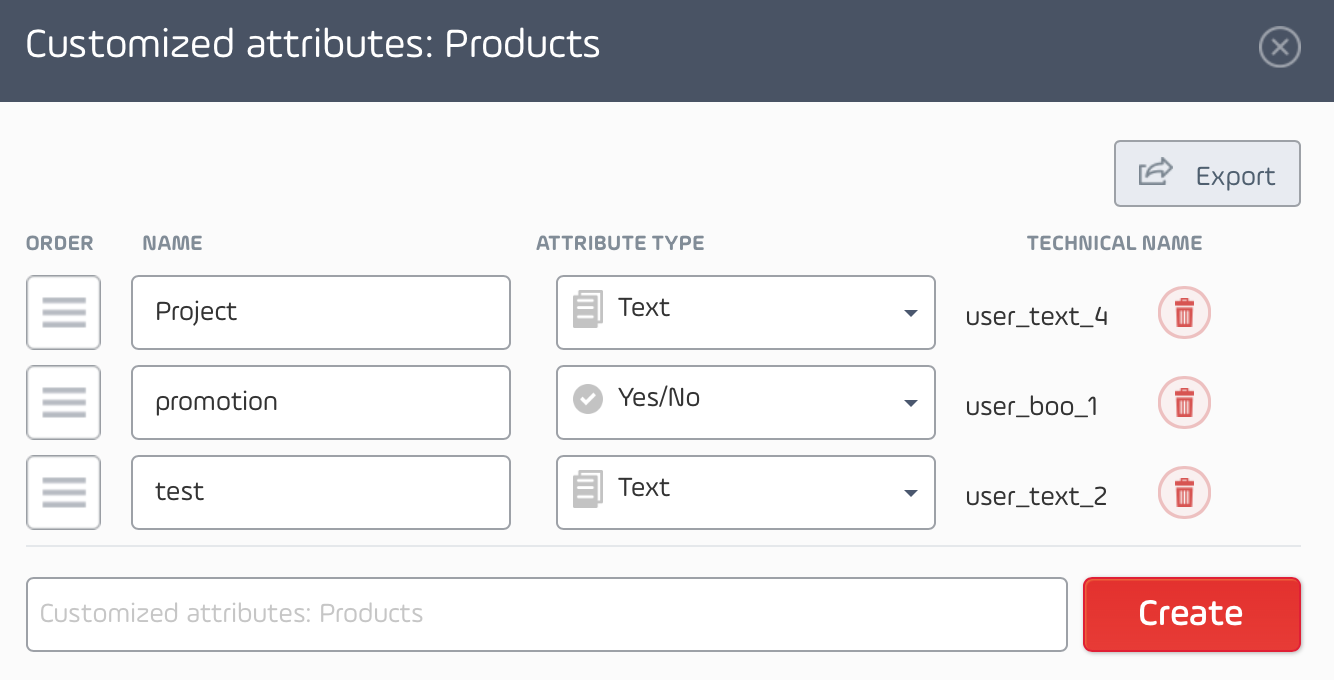Screen dimensions: 1334x680
Task: Click the ORDER column header
Action: click(60, 243)
